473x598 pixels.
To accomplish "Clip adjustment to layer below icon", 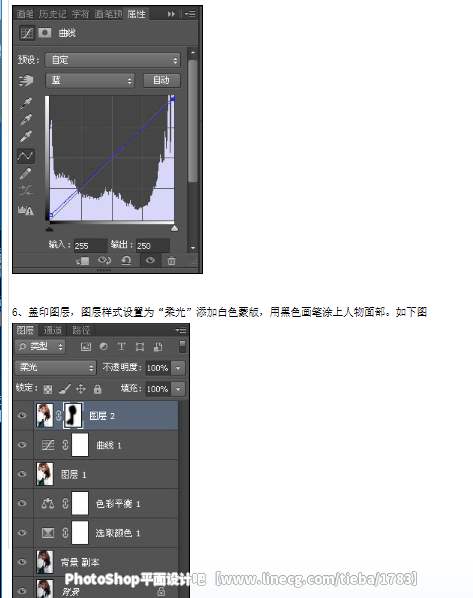I will (82, 261).
